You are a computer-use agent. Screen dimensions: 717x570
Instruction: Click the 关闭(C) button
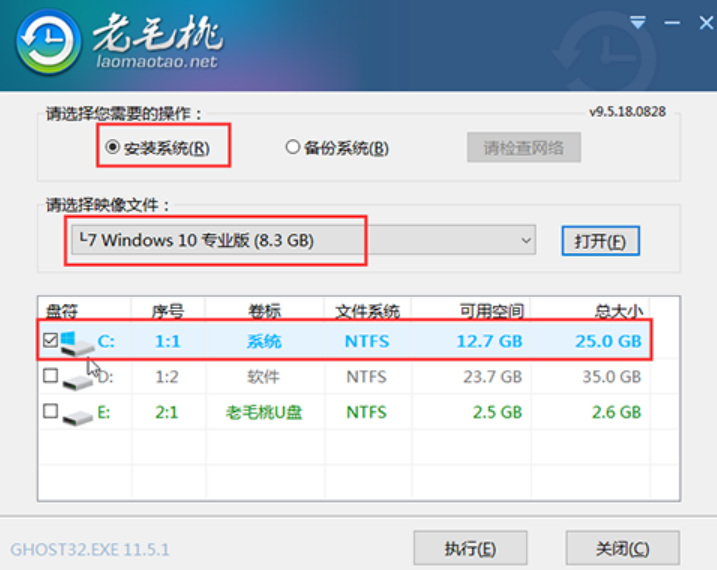coord(622,548)
